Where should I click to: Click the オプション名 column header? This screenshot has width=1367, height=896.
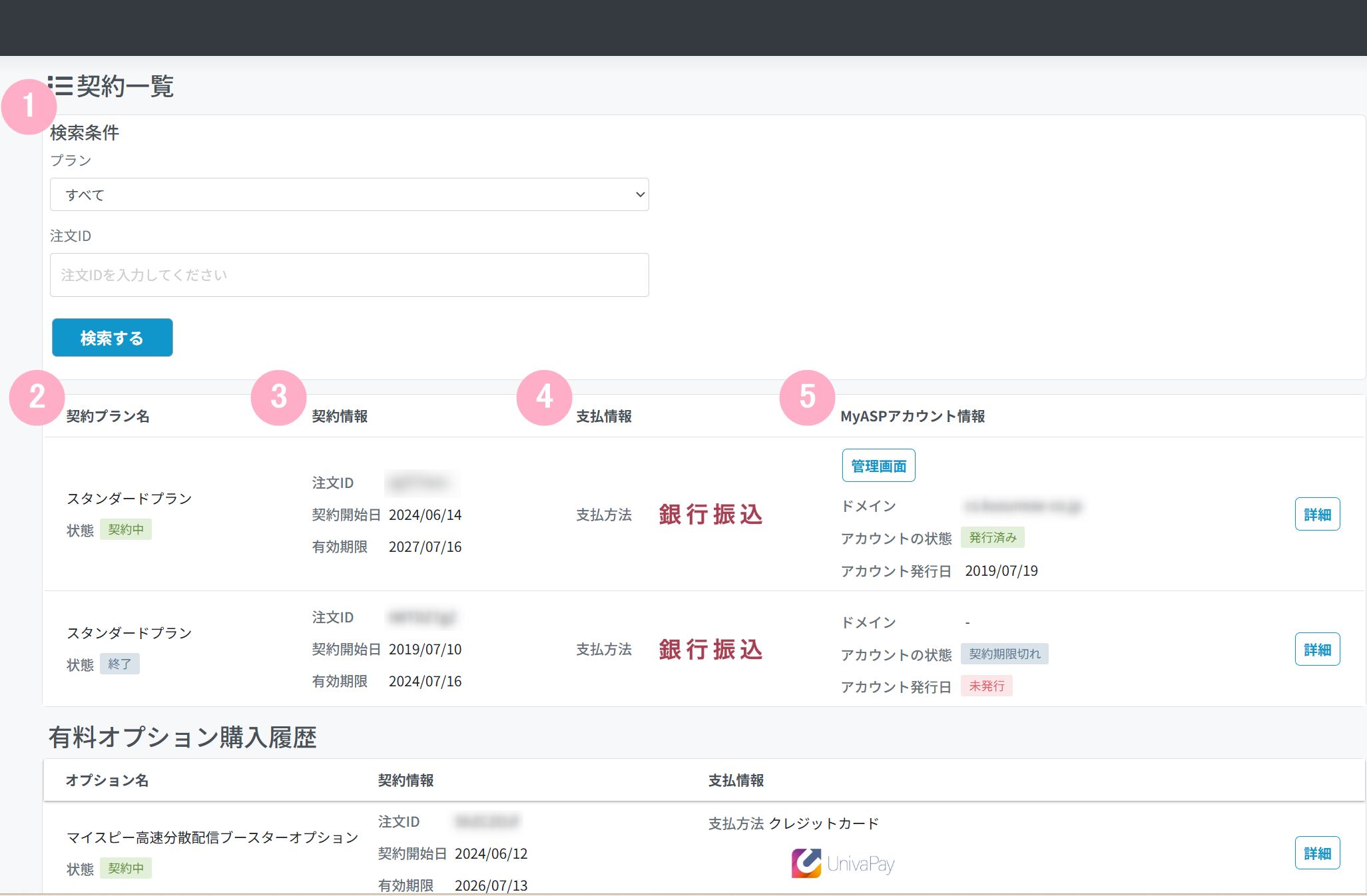point(107,780)
